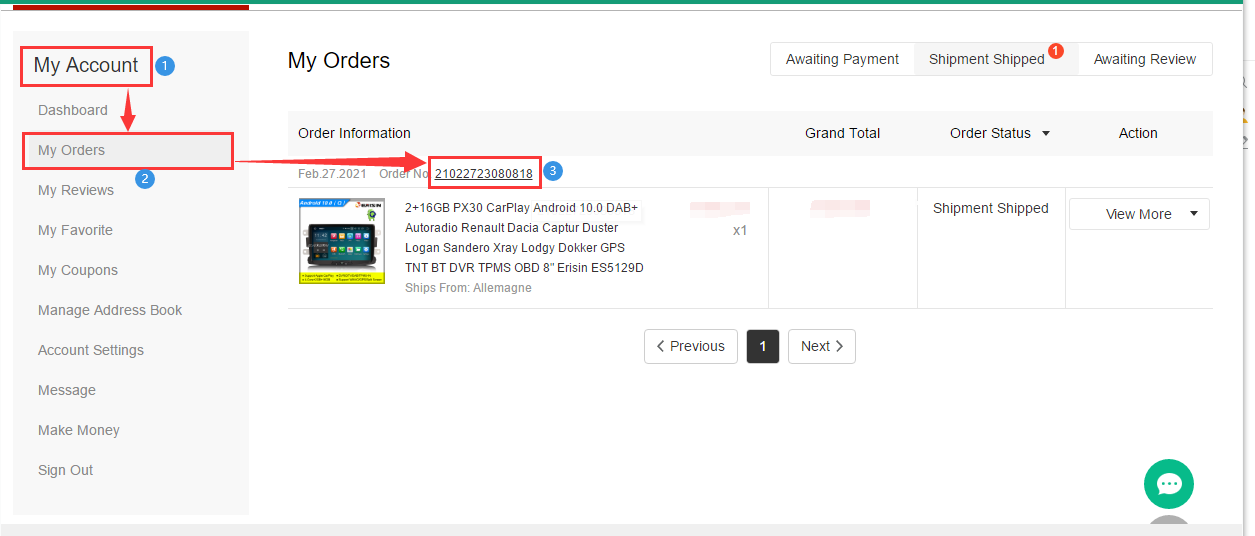1255x536 pixels.
Task: Go to the Next orders page
Action: pos(822,346)
